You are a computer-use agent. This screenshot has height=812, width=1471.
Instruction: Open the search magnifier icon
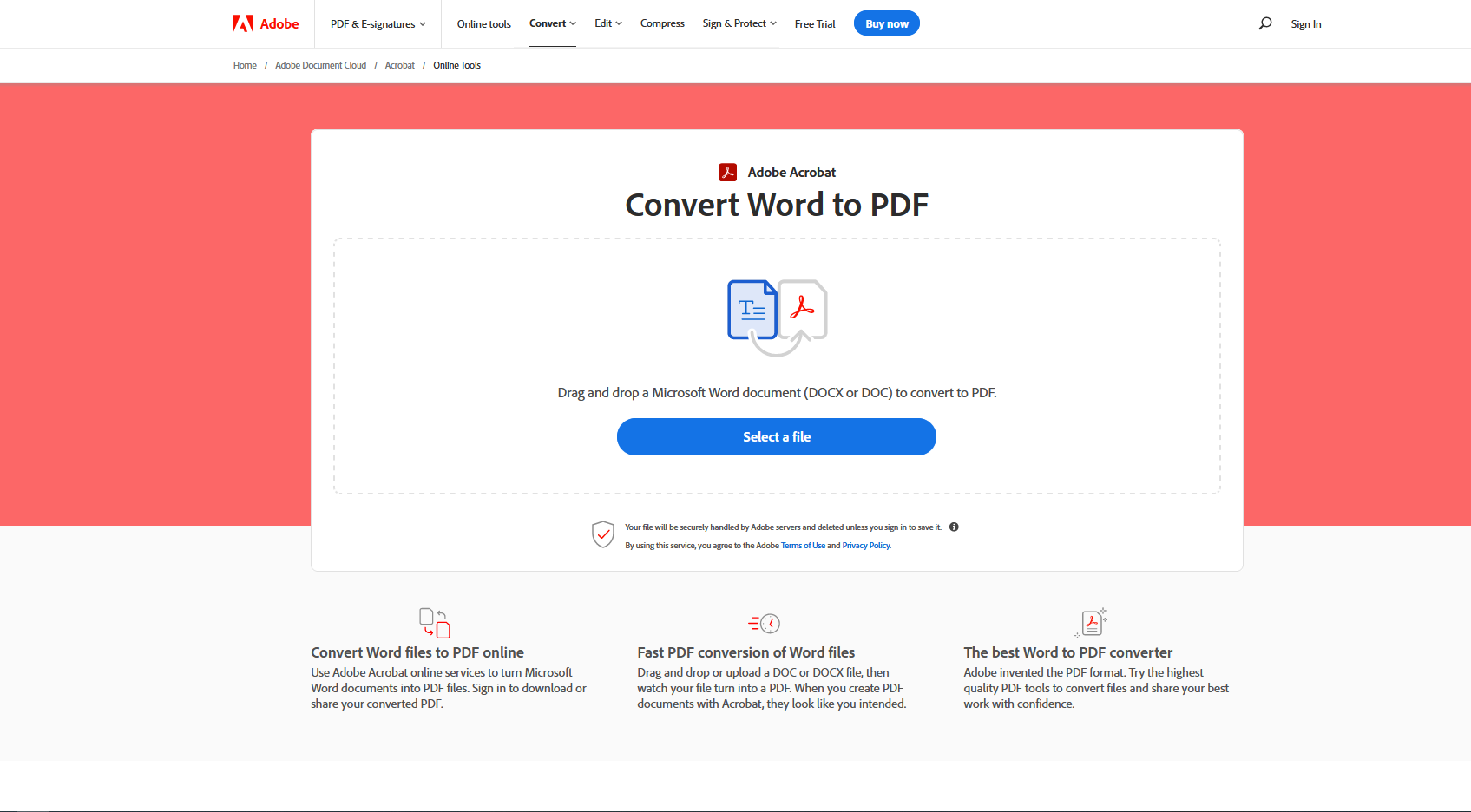(x=1265, y=23)
